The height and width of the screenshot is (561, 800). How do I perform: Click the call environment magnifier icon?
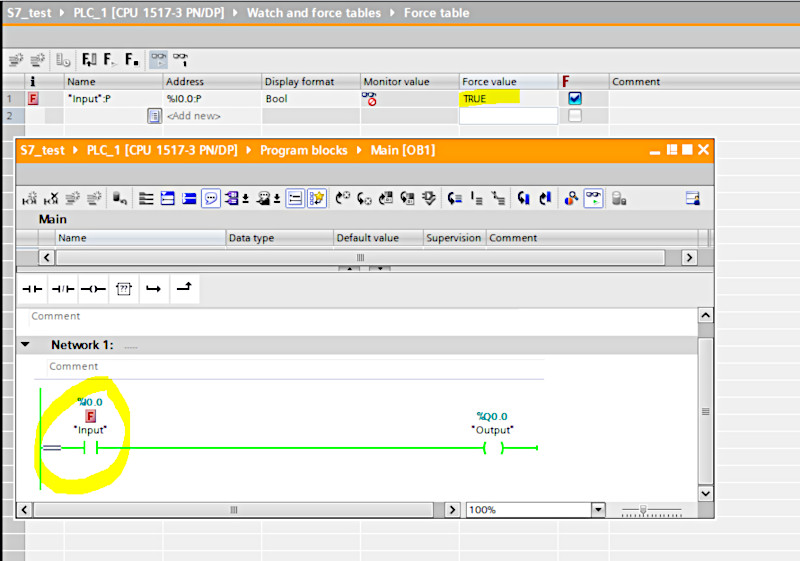571,198
